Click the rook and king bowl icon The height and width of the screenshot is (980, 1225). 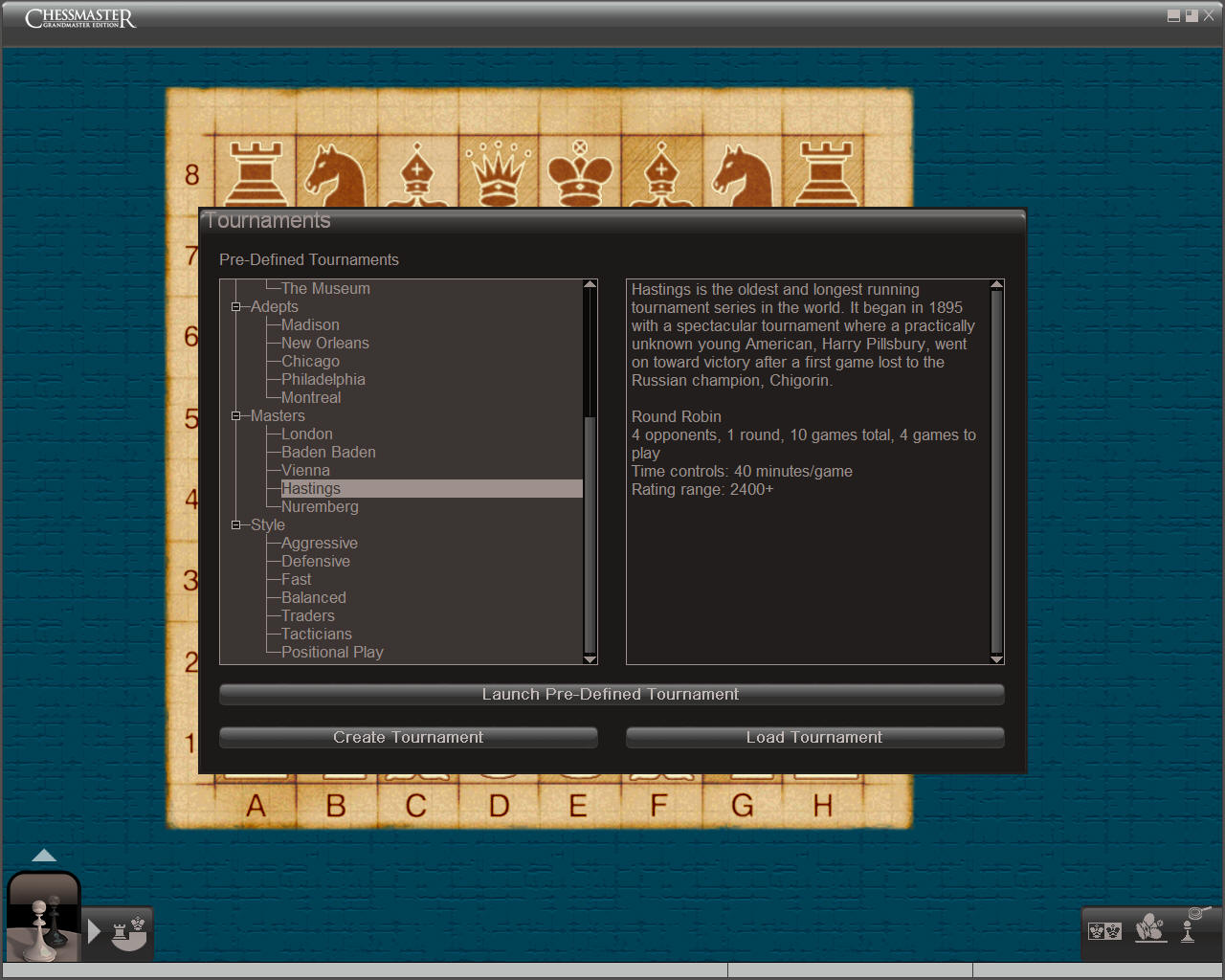(x=128, y=933)
